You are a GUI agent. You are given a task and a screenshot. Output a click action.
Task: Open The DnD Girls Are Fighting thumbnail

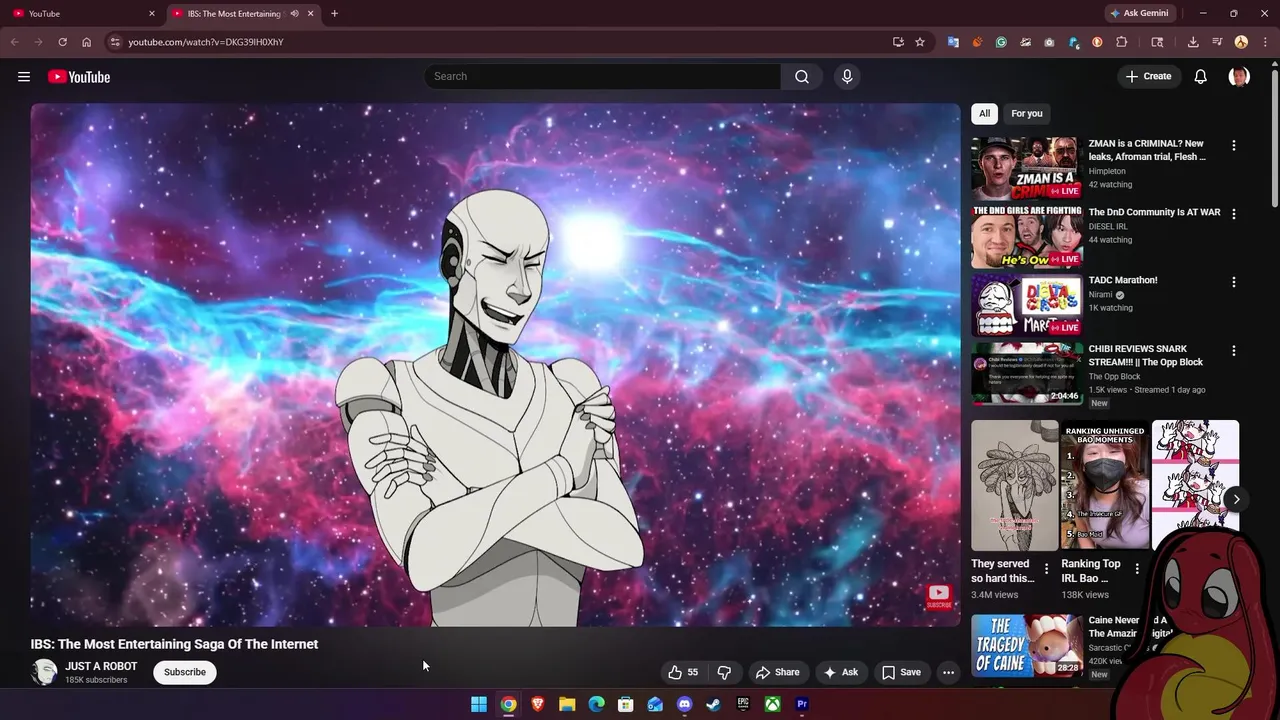pos(1026,237)
